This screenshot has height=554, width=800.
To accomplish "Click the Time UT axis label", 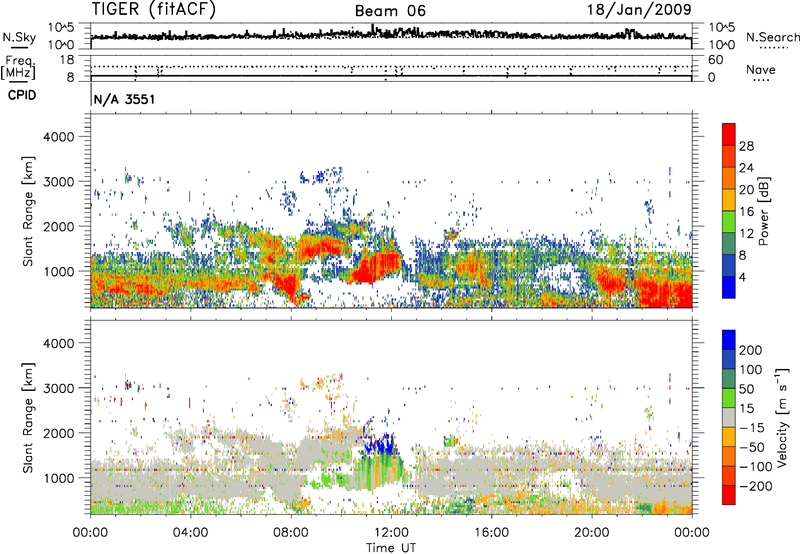I will click(391, 547).
